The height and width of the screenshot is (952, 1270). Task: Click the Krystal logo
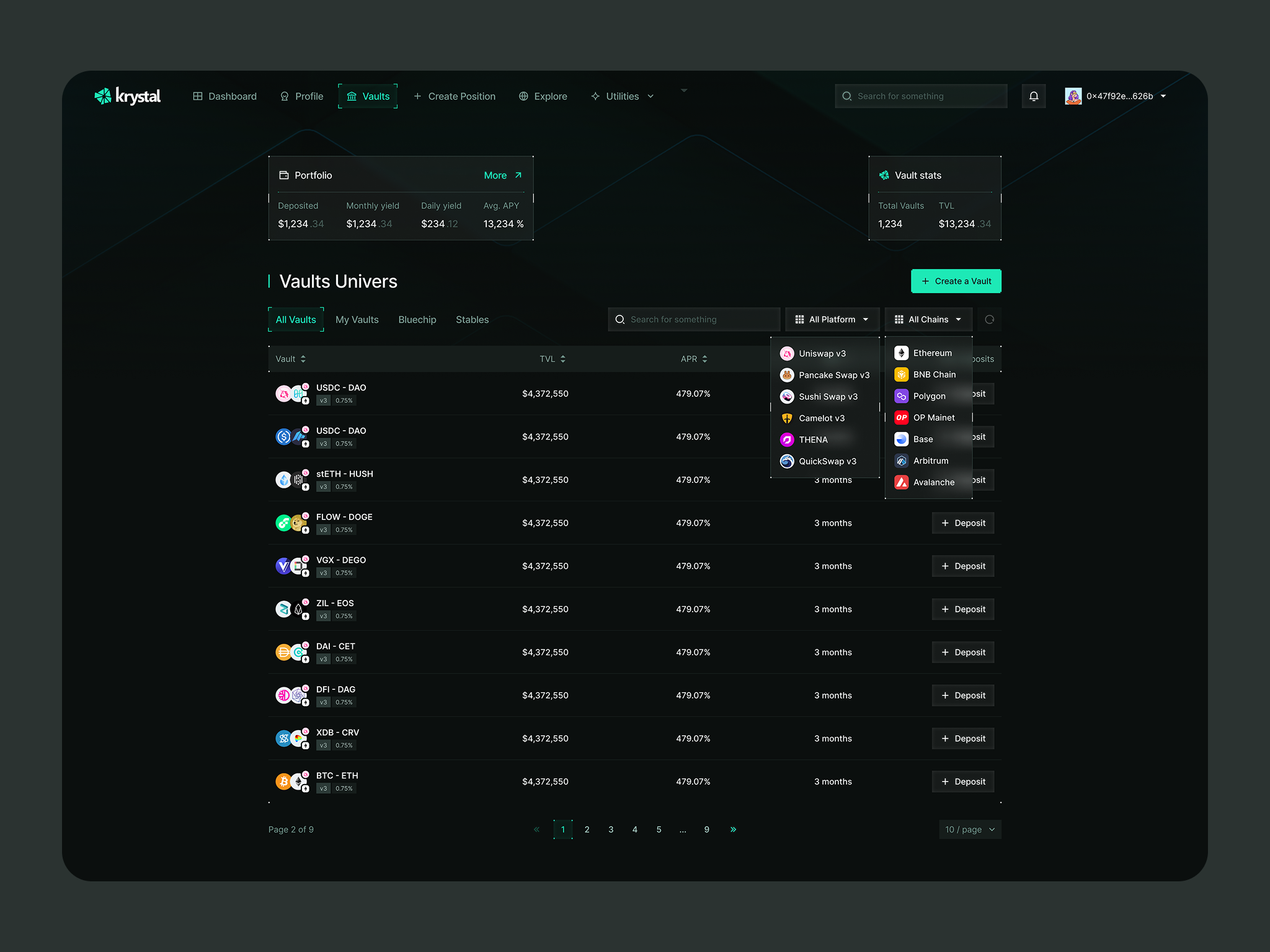coord(128,96)
